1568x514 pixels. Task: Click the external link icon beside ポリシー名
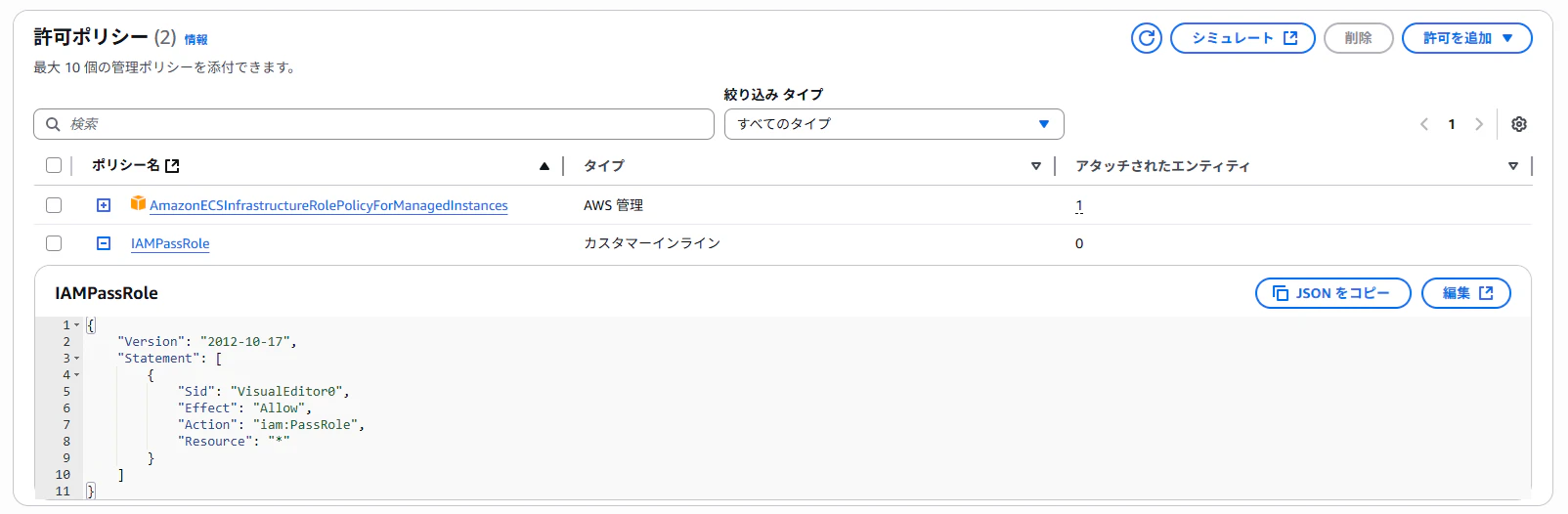click(172, 166)
